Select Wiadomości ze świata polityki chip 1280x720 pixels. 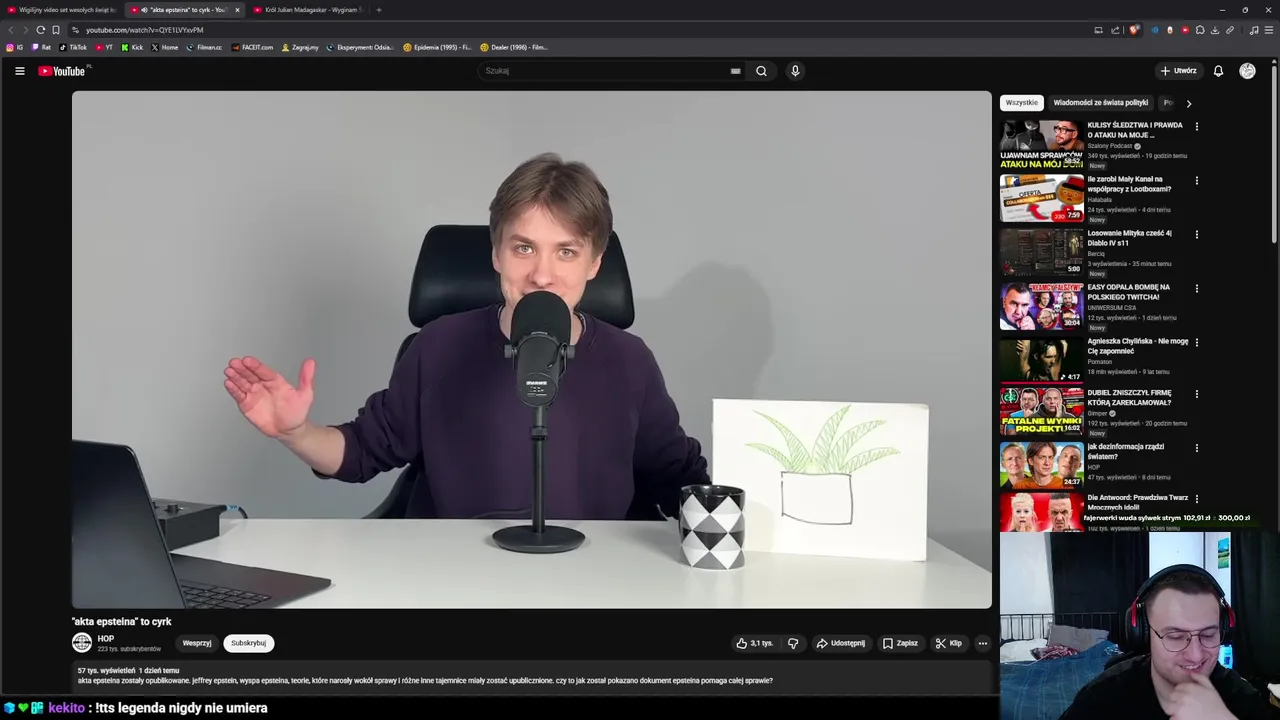point(1100,102)
